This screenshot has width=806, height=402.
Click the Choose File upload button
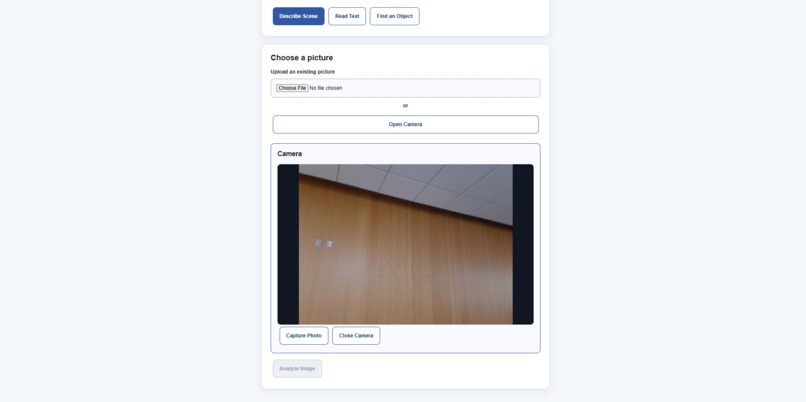point(292,88)
